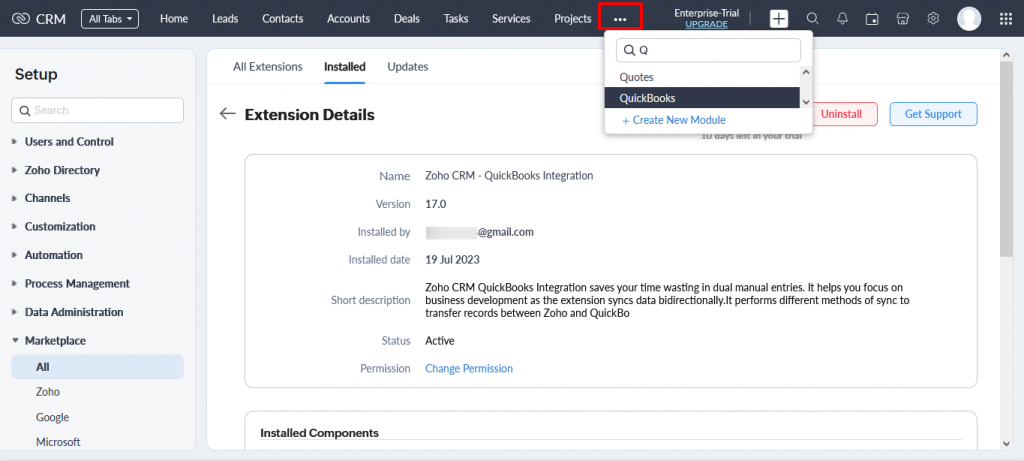Click the module dropdown list scroll-up arrow
Image resolution: width=1024 pixels, height=461 pixels.
pos(805,72)
